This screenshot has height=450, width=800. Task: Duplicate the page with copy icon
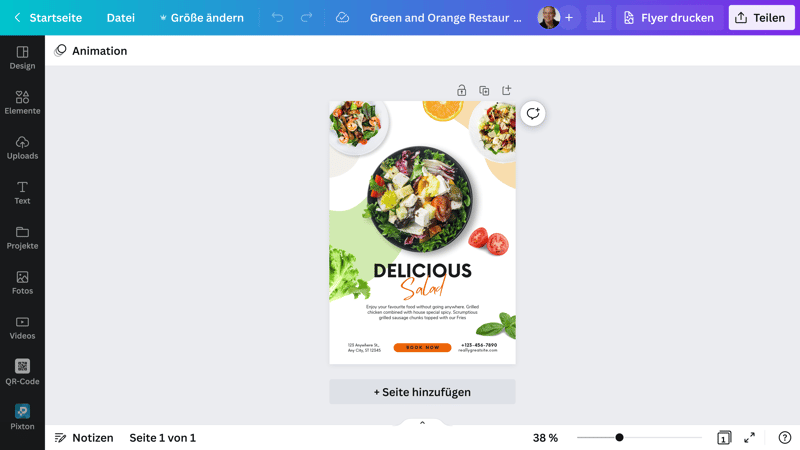[x=484, y=91]
